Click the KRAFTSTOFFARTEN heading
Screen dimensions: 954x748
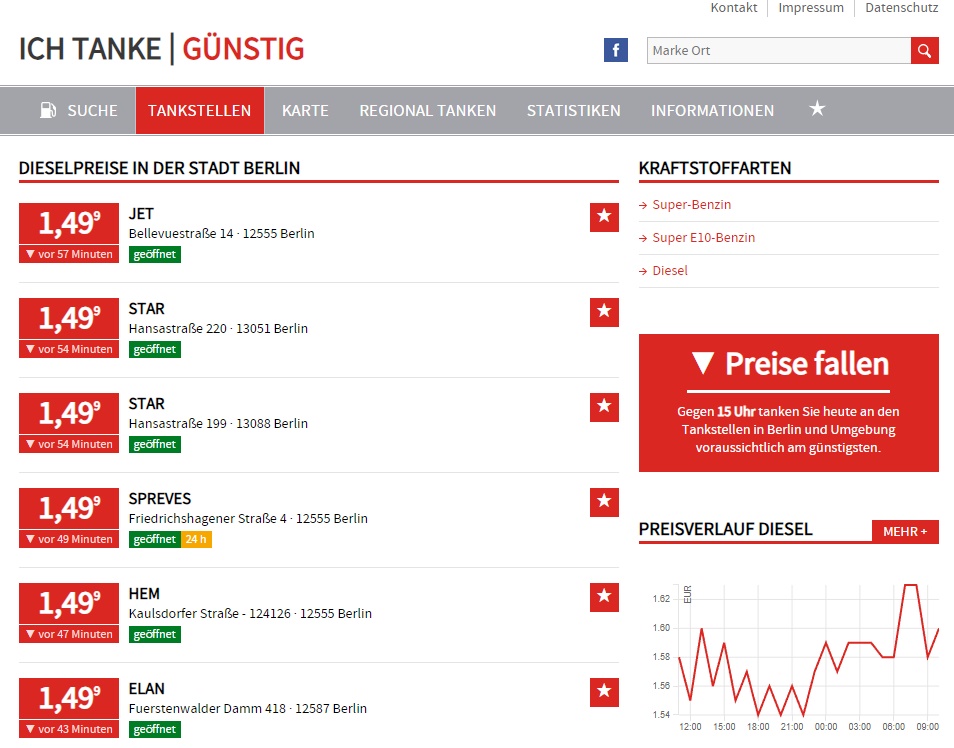715,168
